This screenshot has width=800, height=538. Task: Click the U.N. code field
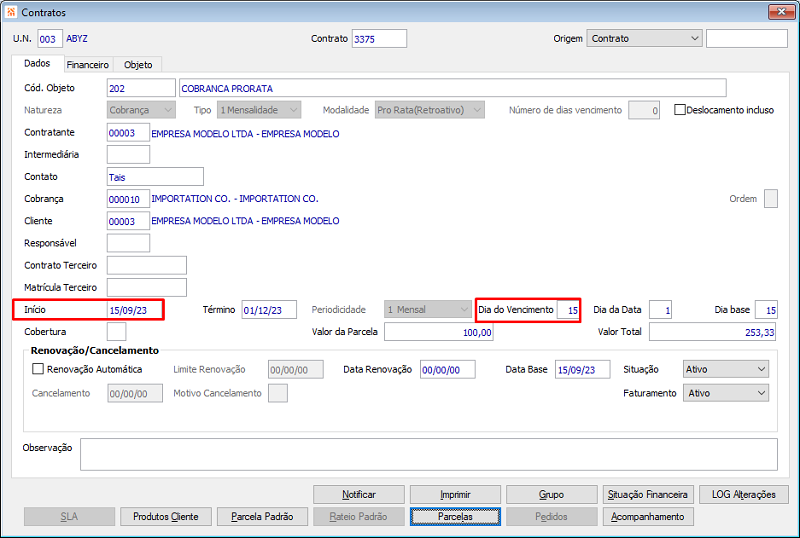[50, 39]
